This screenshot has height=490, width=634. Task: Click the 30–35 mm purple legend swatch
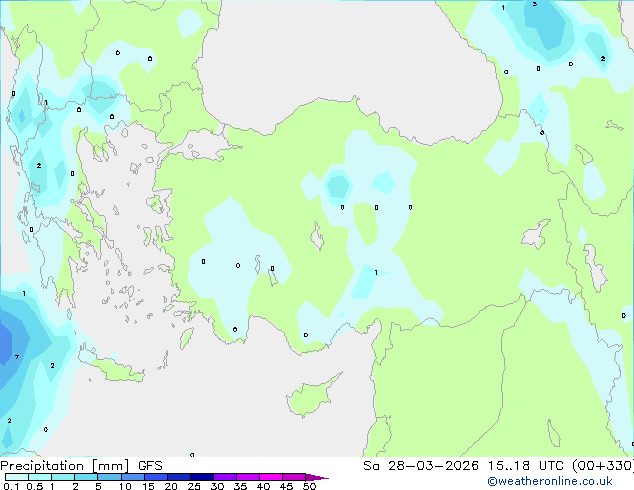225,477
